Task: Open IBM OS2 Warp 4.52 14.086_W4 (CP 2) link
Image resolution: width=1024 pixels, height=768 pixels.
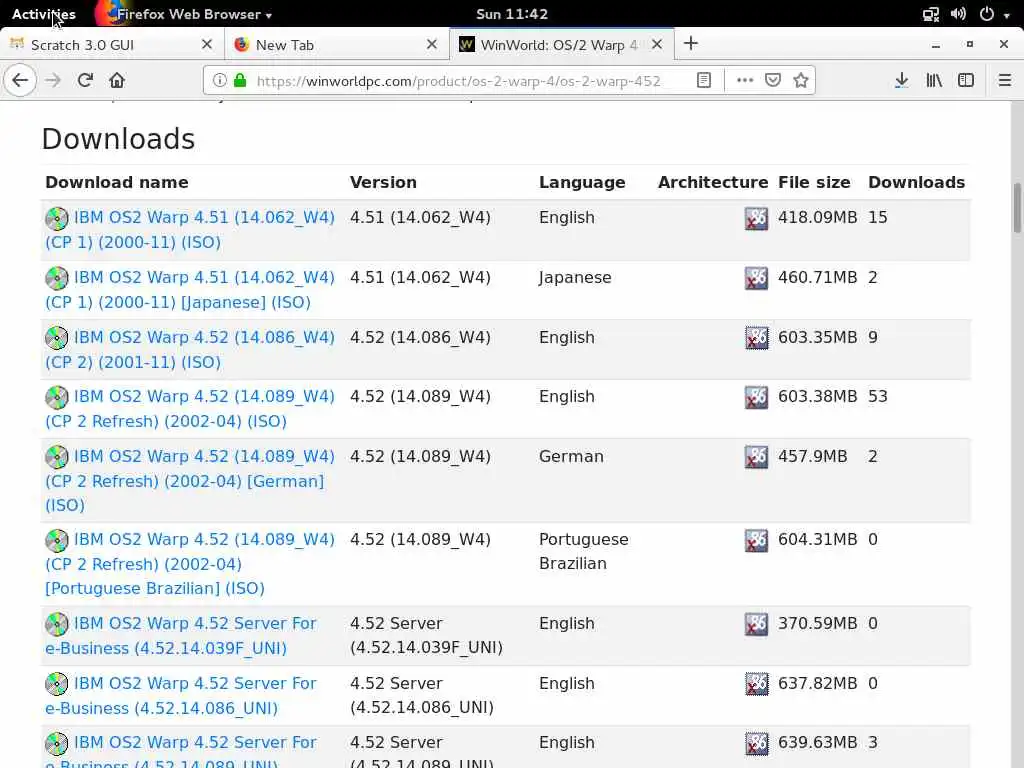Action: point(190,349)
